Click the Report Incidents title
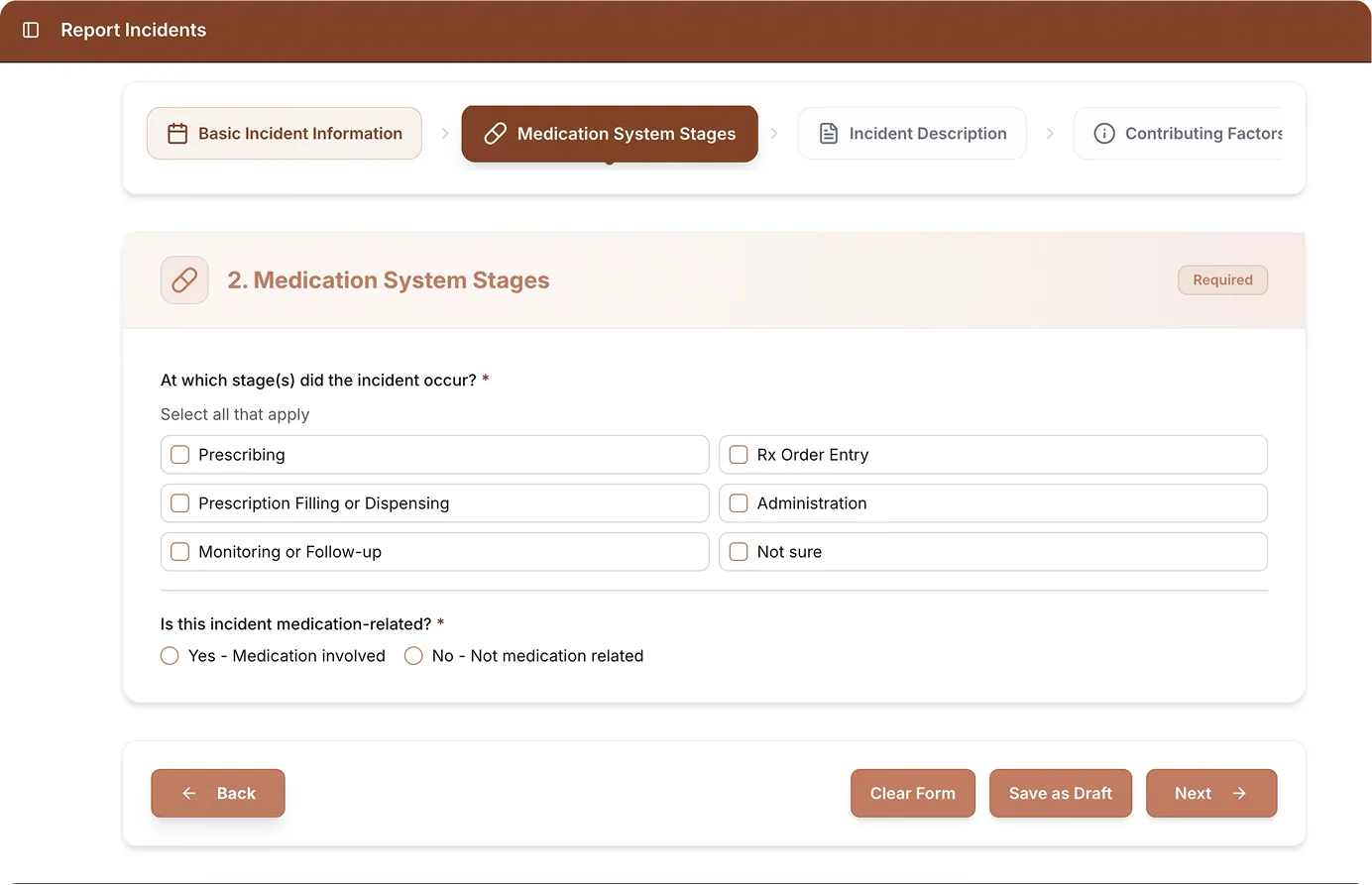 pyautogui.click(x=134, y=30)
